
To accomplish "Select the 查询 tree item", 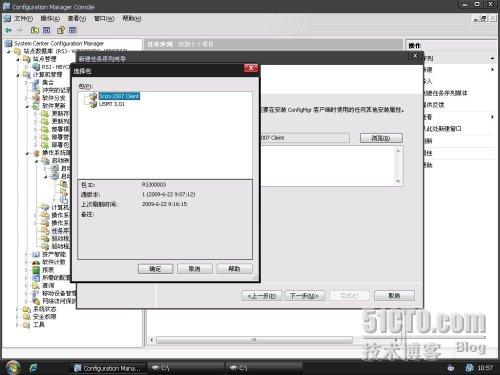I will click(48, 286).
